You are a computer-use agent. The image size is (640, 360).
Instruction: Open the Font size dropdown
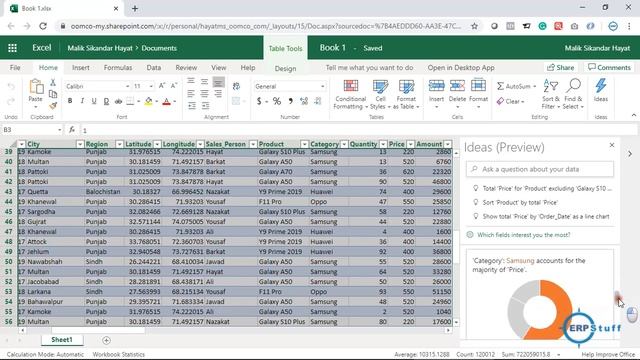(151, 86)
